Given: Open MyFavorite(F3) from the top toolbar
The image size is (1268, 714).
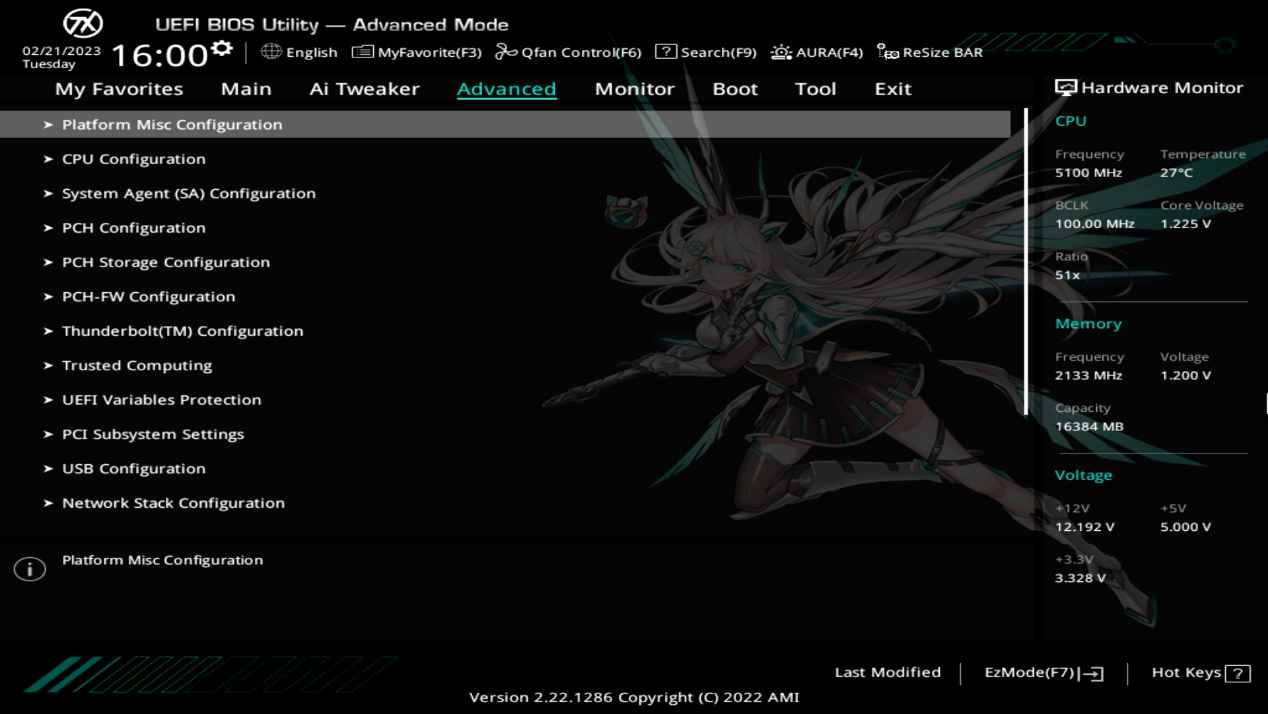Looking at the screenshot, I should (x=417, y=52).
